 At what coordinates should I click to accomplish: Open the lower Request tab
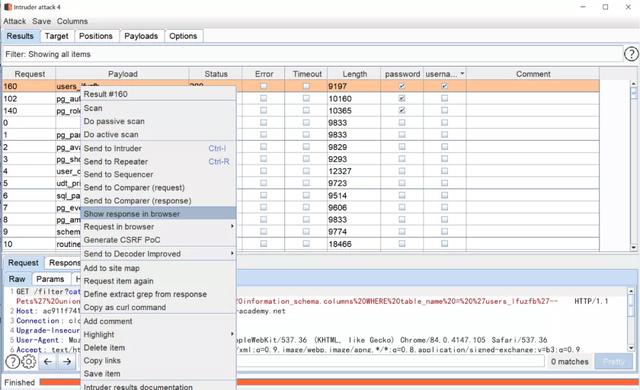coord(23,263)
